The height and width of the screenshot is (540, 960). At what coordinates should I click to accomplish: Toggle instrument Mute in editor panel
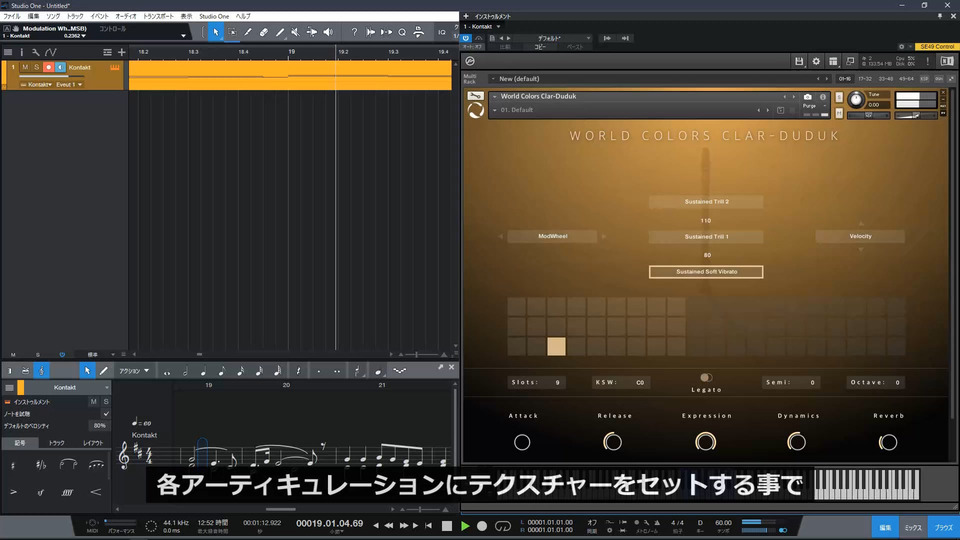coord(94,402)
